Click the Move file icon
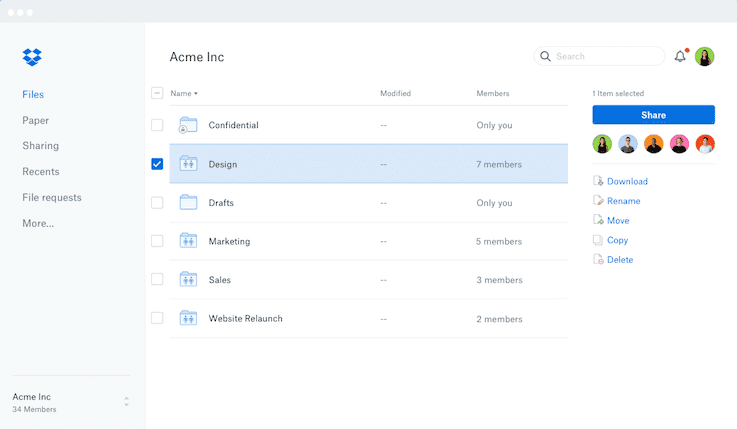 click(598, 220)
